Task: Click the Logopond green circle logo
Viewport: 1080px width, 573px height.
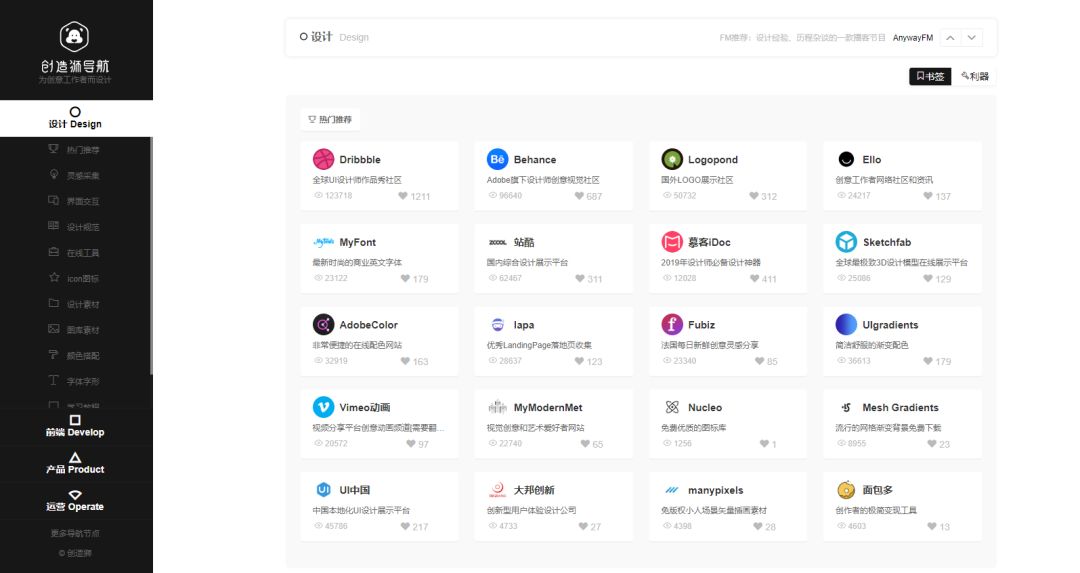Action: click(x=672, y=159)
